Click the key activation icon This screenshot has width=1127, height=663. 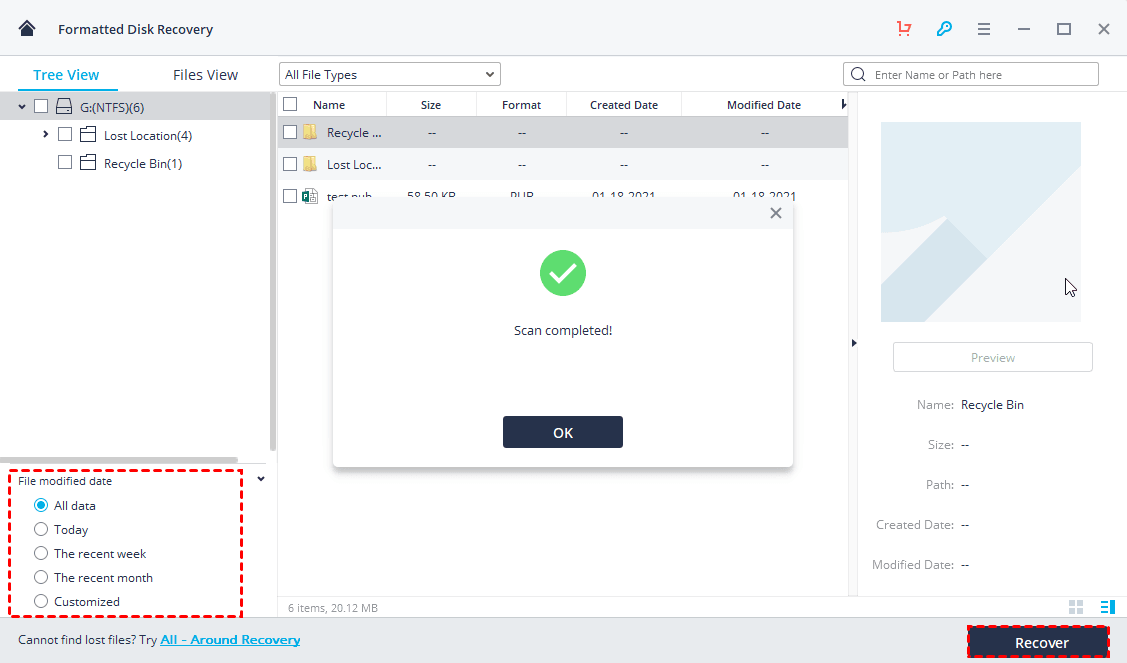pyautogui.click(x=944, y=29)
